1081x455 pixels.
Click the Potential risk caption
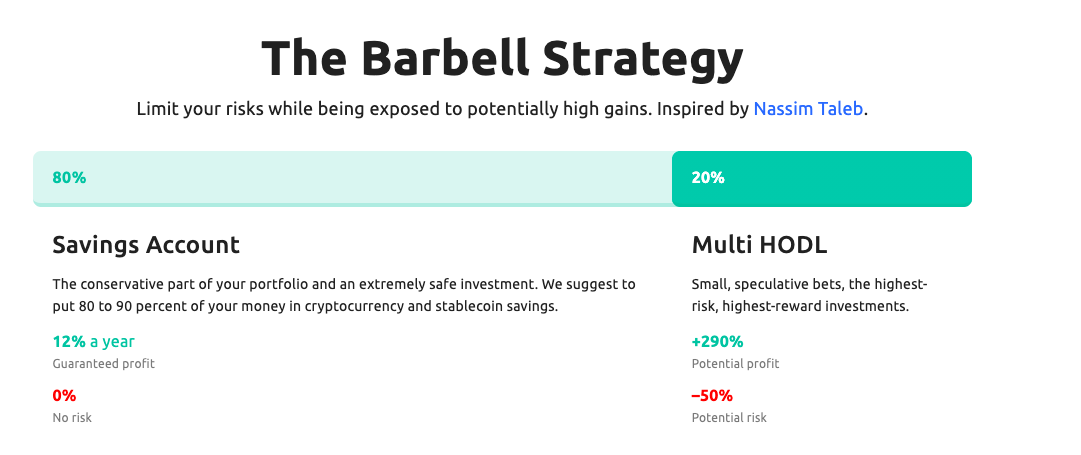(x=729, y=417)
